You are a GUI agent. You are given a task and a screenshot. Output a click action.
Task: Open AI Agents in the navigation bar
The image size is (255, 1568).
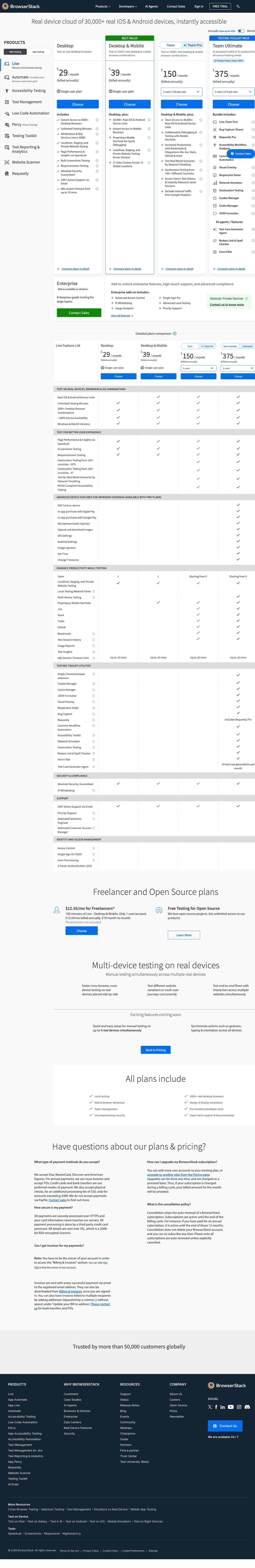[x=152, y=6]
